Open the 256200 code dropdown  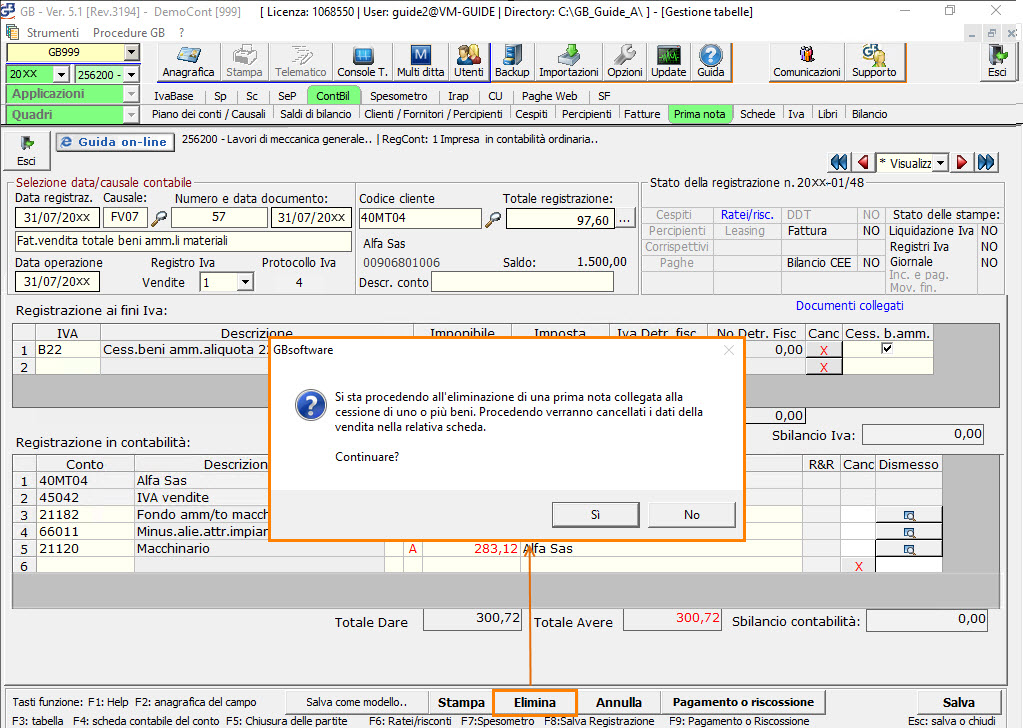coord(131,75)
